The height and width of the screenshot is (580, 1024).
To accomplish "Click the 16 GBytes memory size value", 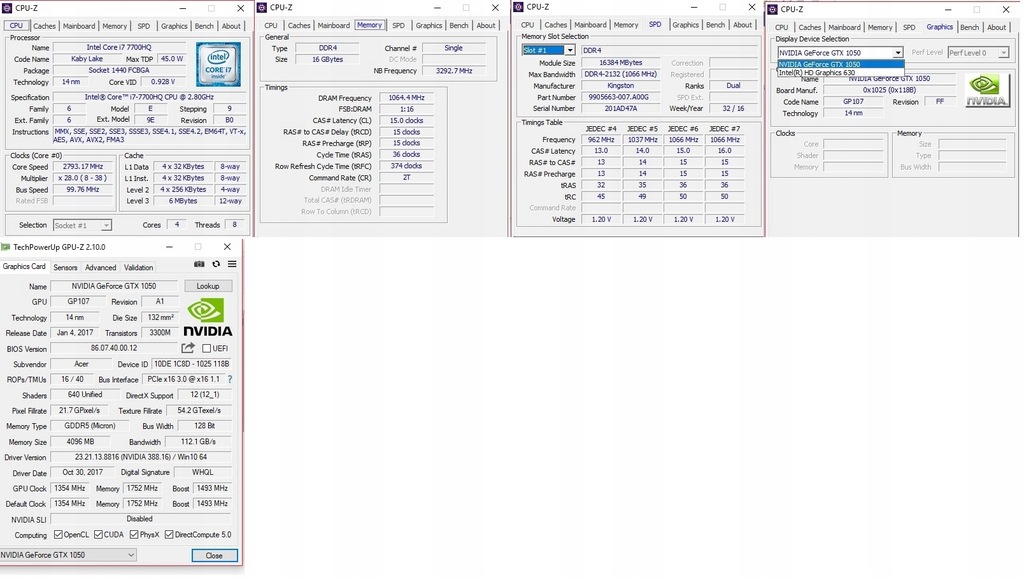I will tap(327, 59).
